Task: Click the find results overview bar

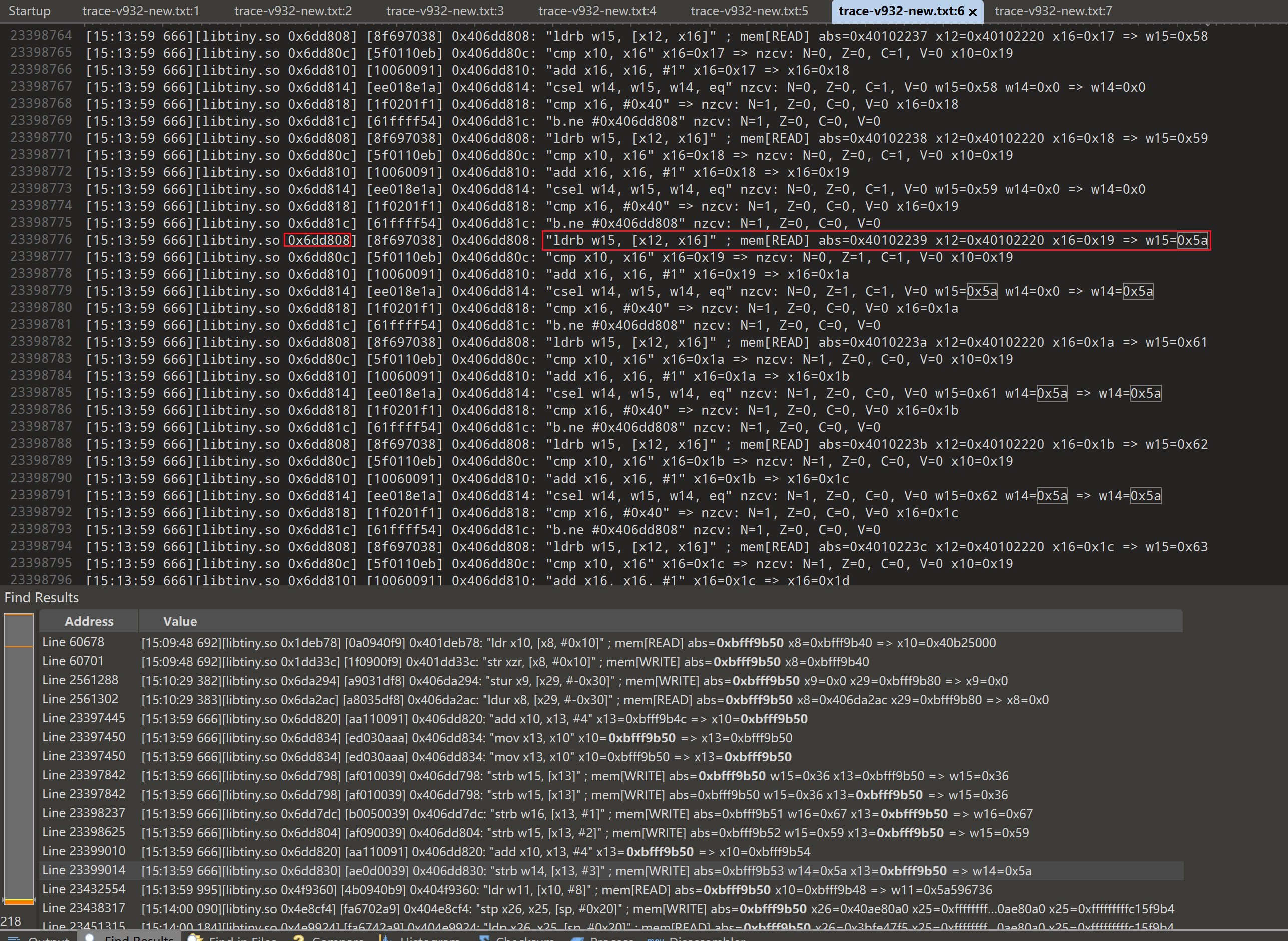Action: (x=19, y=759)
